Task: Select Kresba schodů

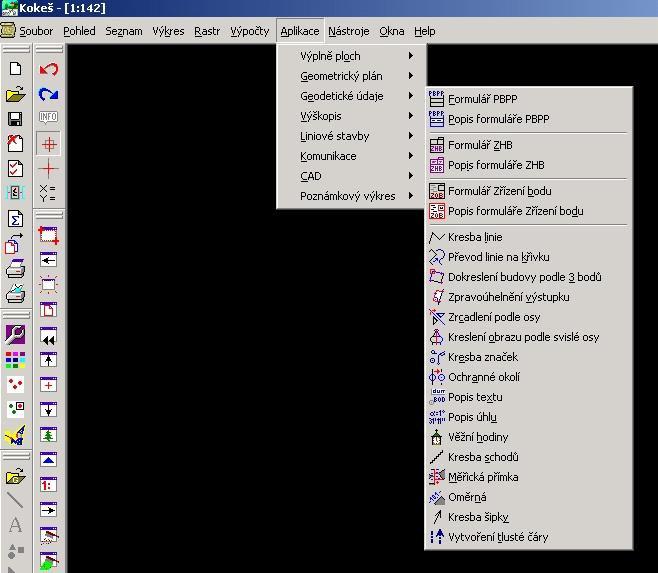Action: click(528, 457)
